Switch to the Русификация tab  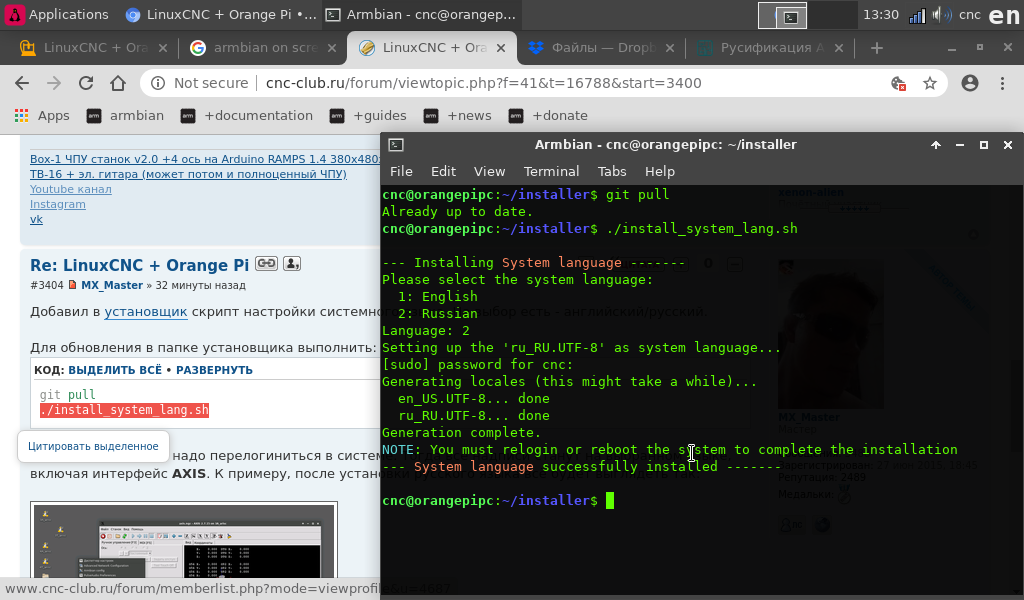pyautogui.click(x=761, y=48)
